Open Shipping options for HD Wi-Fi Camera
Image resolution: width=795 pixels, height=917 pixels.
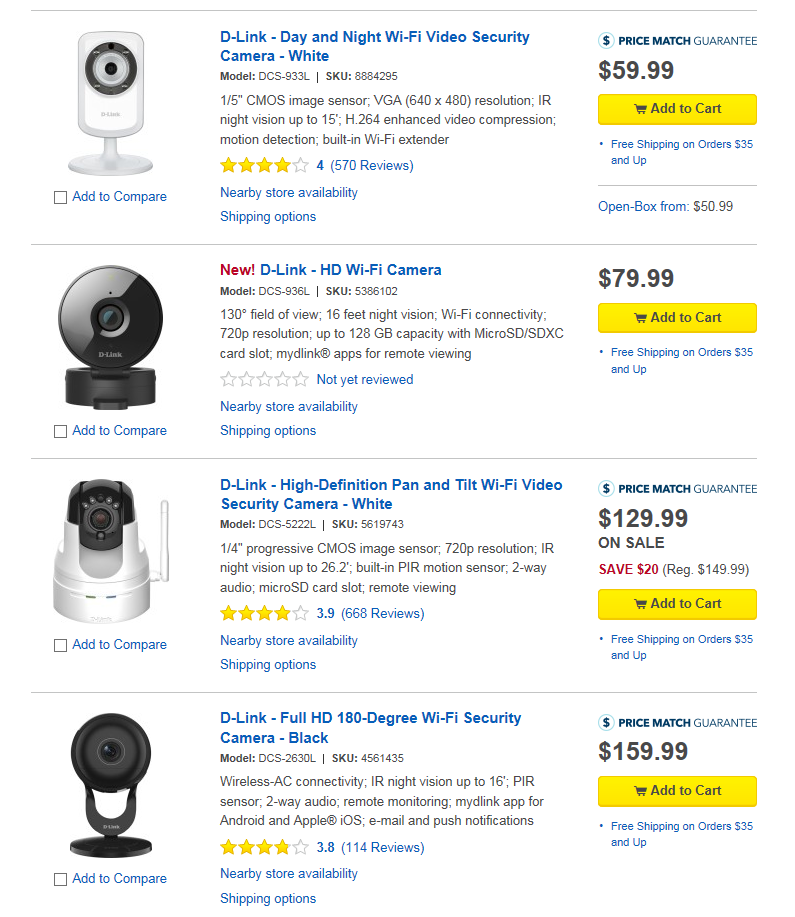[268, 430]
